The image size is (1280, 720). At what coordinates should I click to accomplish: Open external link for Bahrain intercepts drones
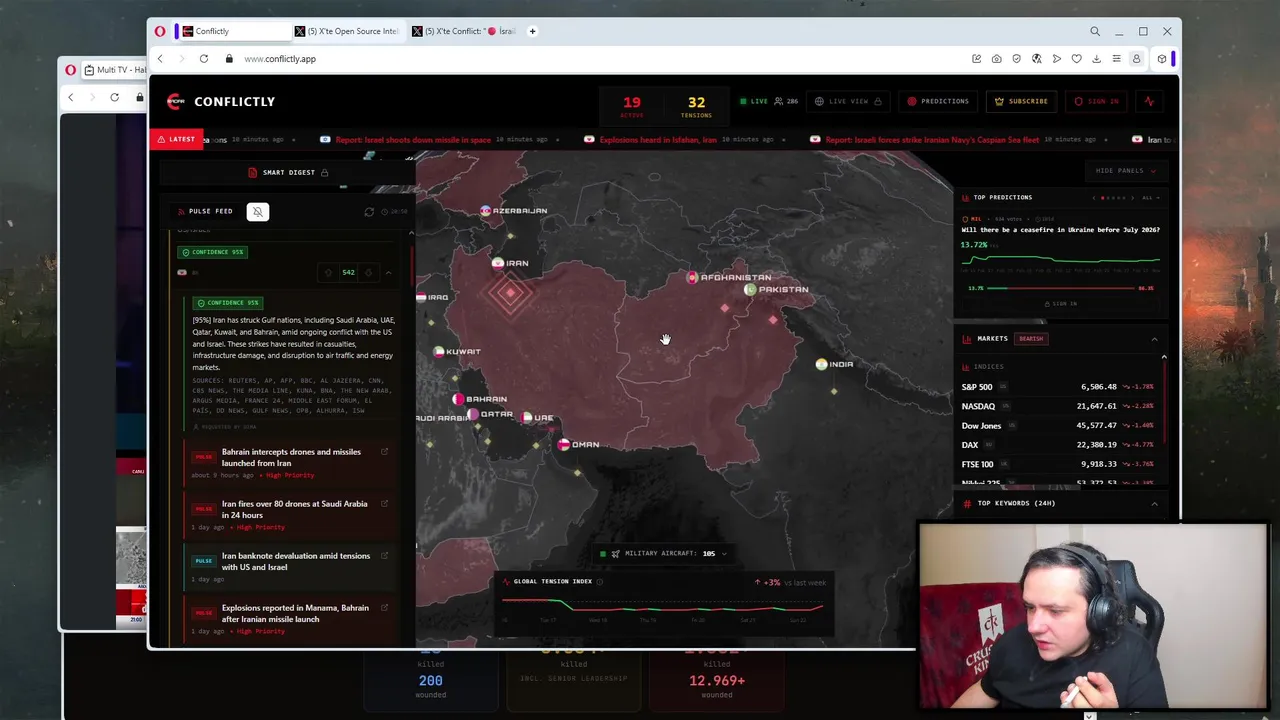pos(384,452)
